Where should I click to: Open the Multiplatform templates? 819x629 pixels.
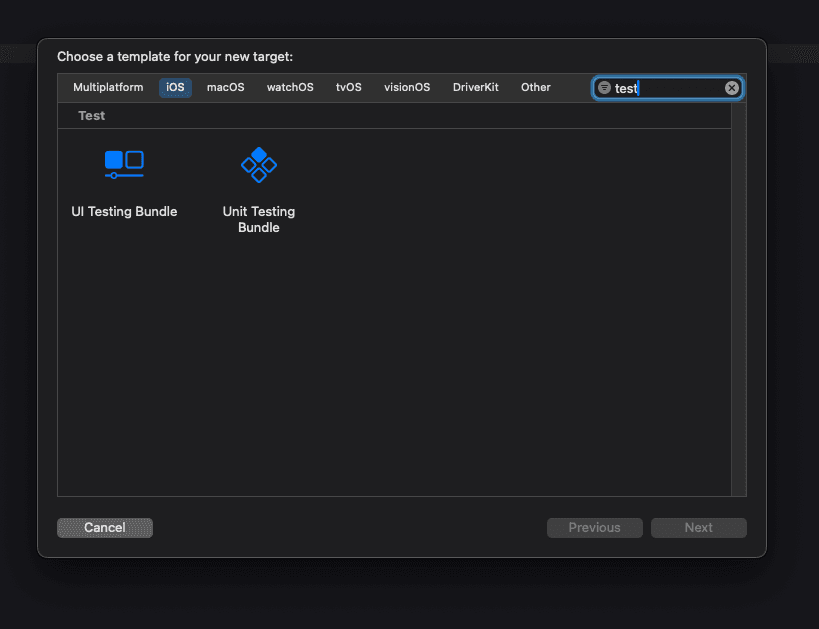pos(107,87)
